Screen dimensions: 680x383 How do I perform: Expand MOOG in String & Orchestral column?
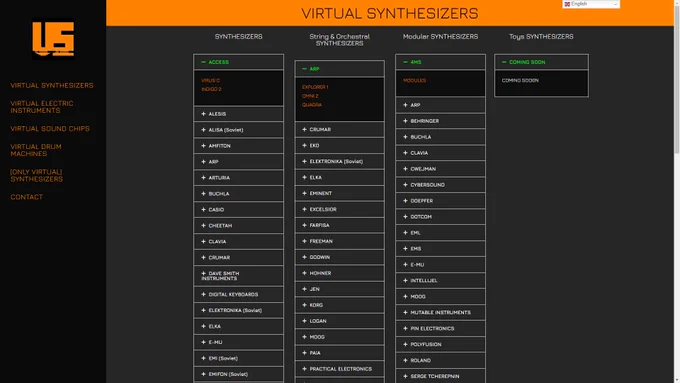coord(340,337)
